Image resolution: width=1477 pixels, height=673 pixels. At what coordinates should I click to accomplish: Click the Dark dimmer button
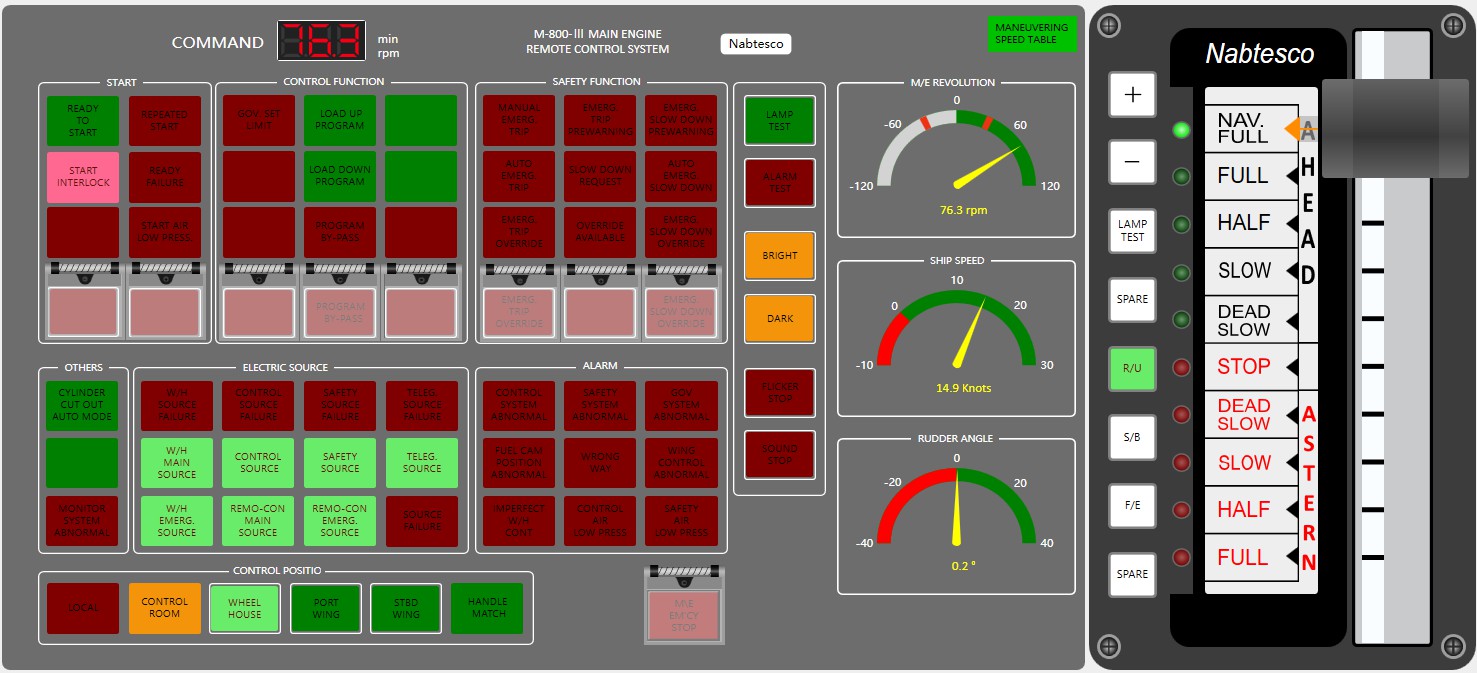[x=779, y=318]
